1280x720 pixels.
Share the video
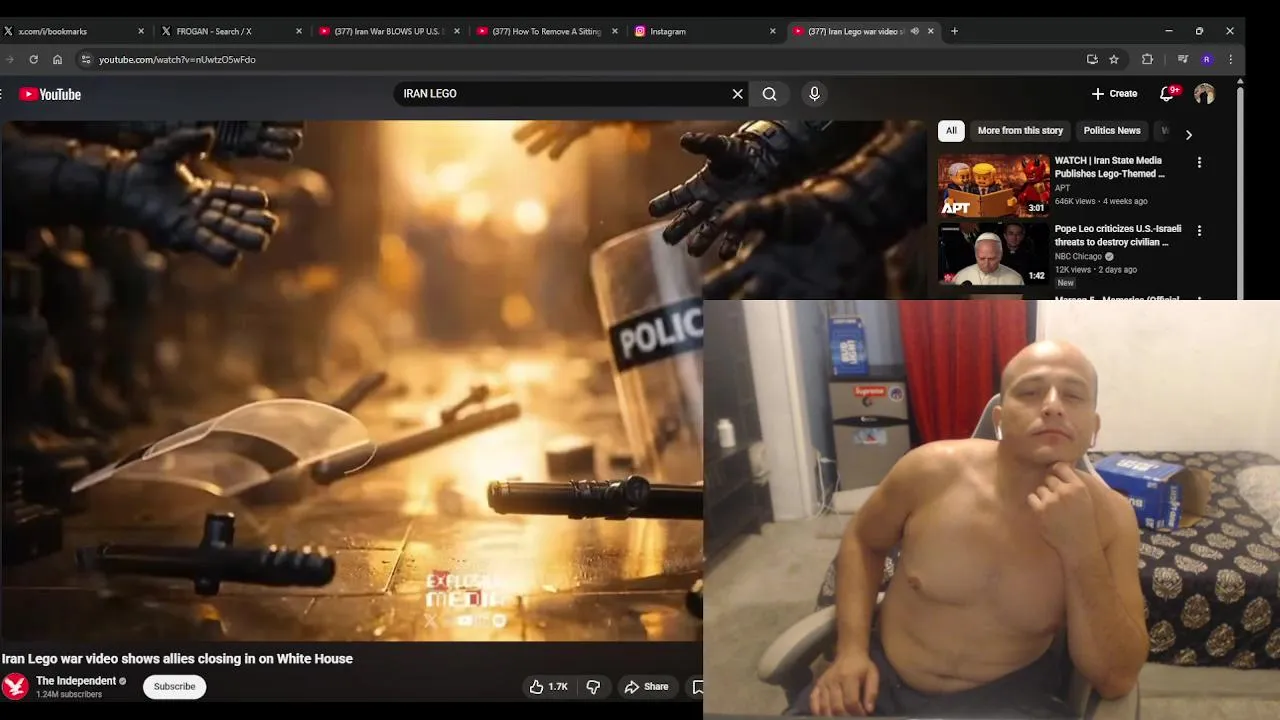pyautogui.click(x=646, y=687)
